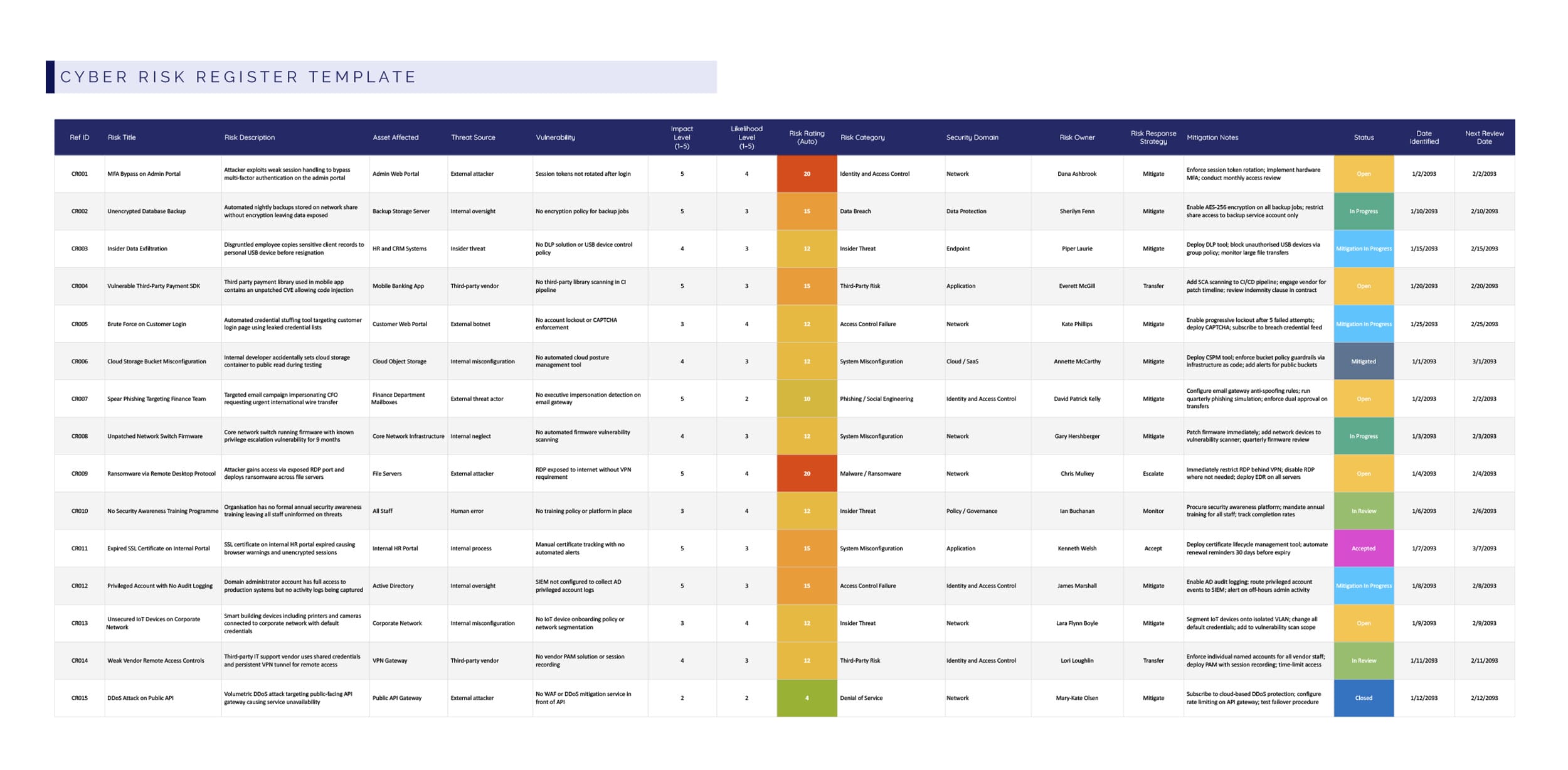Screen dimensions: 1568x770
Task: Click the yellow Open status badge for CR001
Action: [x=1363, y=174]
